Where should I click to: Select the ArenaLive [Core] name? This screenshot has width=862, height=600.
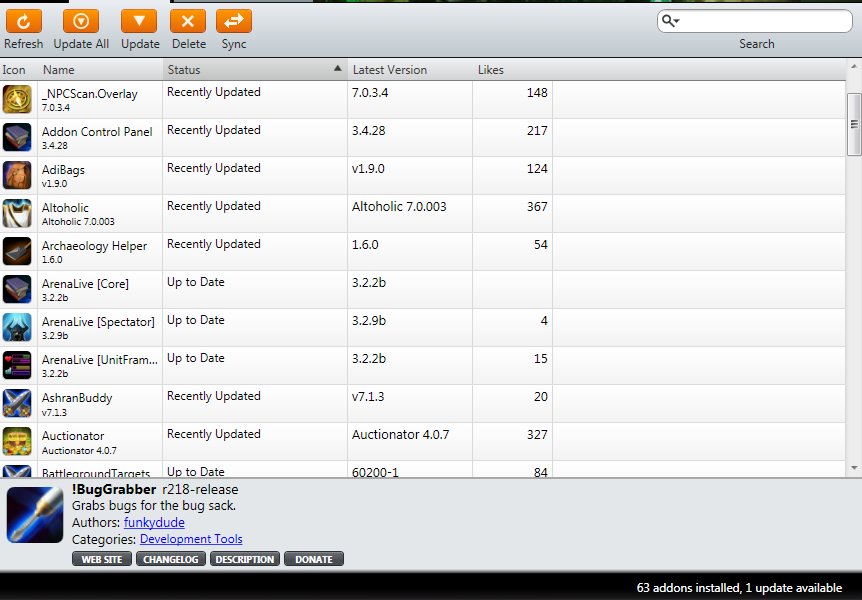point(85,284)
